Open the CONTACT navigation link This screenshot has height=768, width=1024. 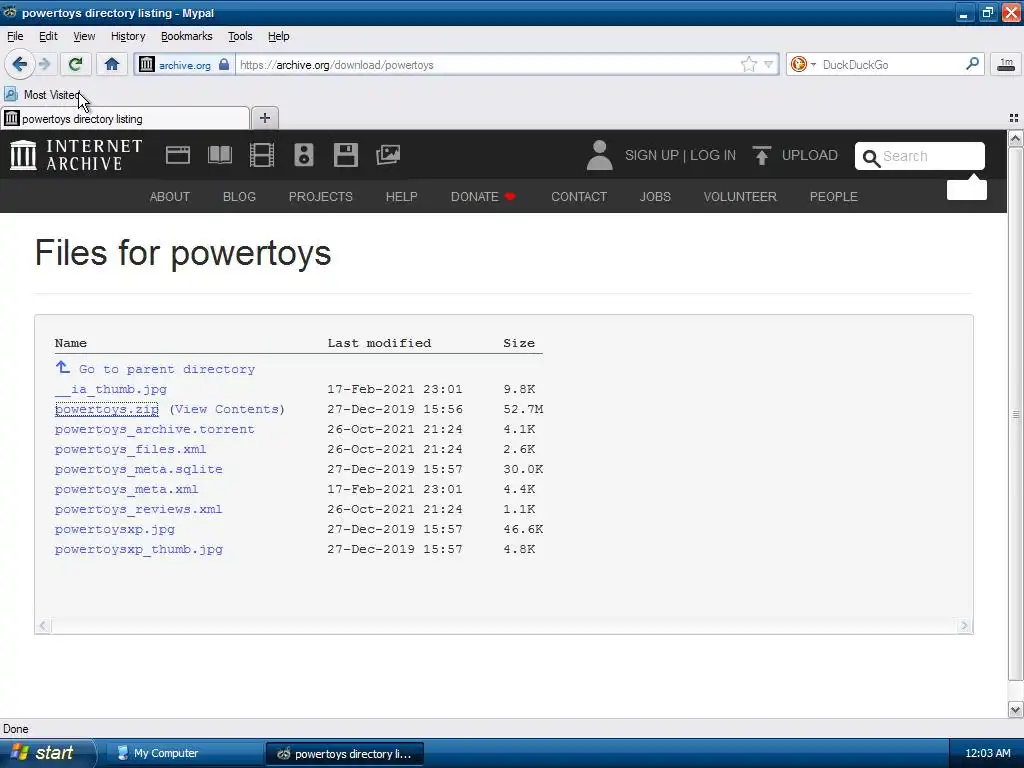(579, 197)
